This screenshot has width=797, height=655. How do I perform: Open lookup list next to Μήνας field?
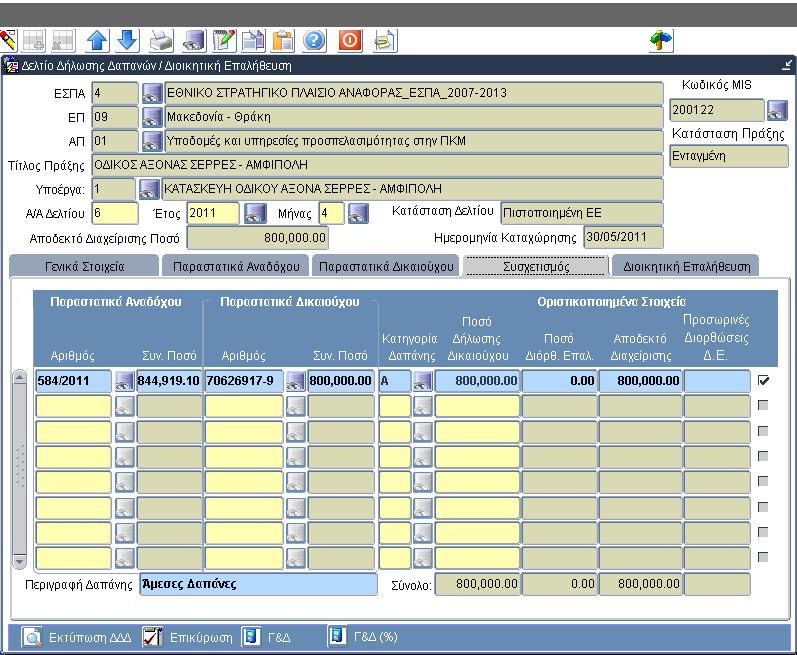pos(358,213)
